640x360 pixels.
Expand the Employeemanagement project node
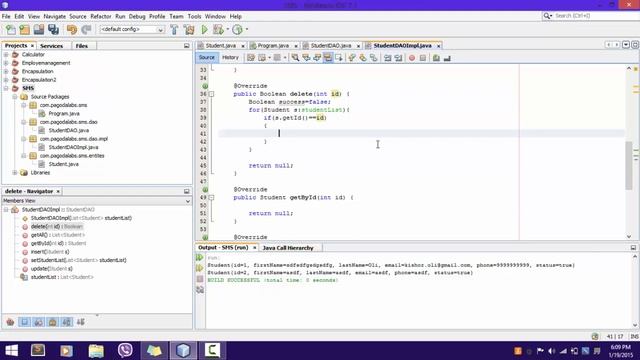click(6, 63)
